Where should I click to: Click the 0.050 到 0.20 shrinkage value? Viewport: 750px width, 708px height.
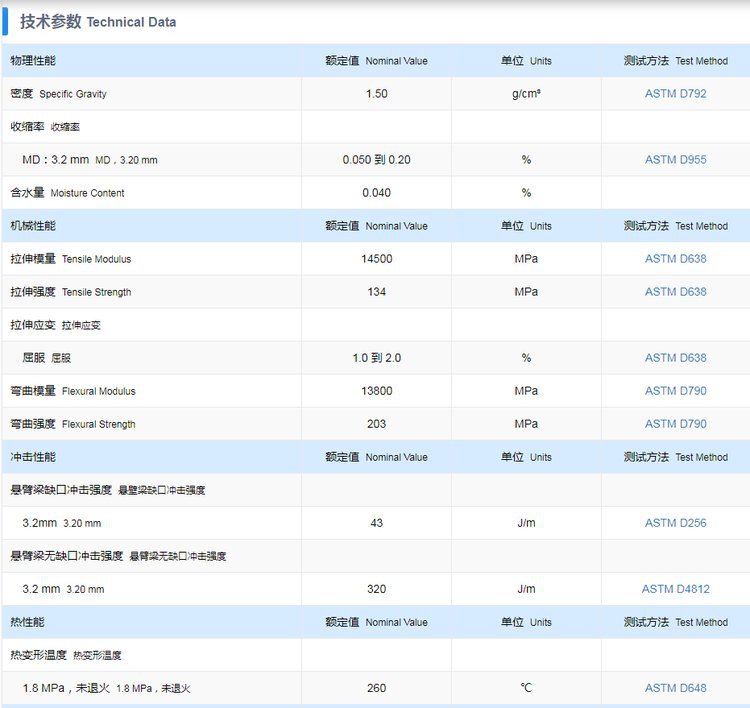[x=376, y=160]
